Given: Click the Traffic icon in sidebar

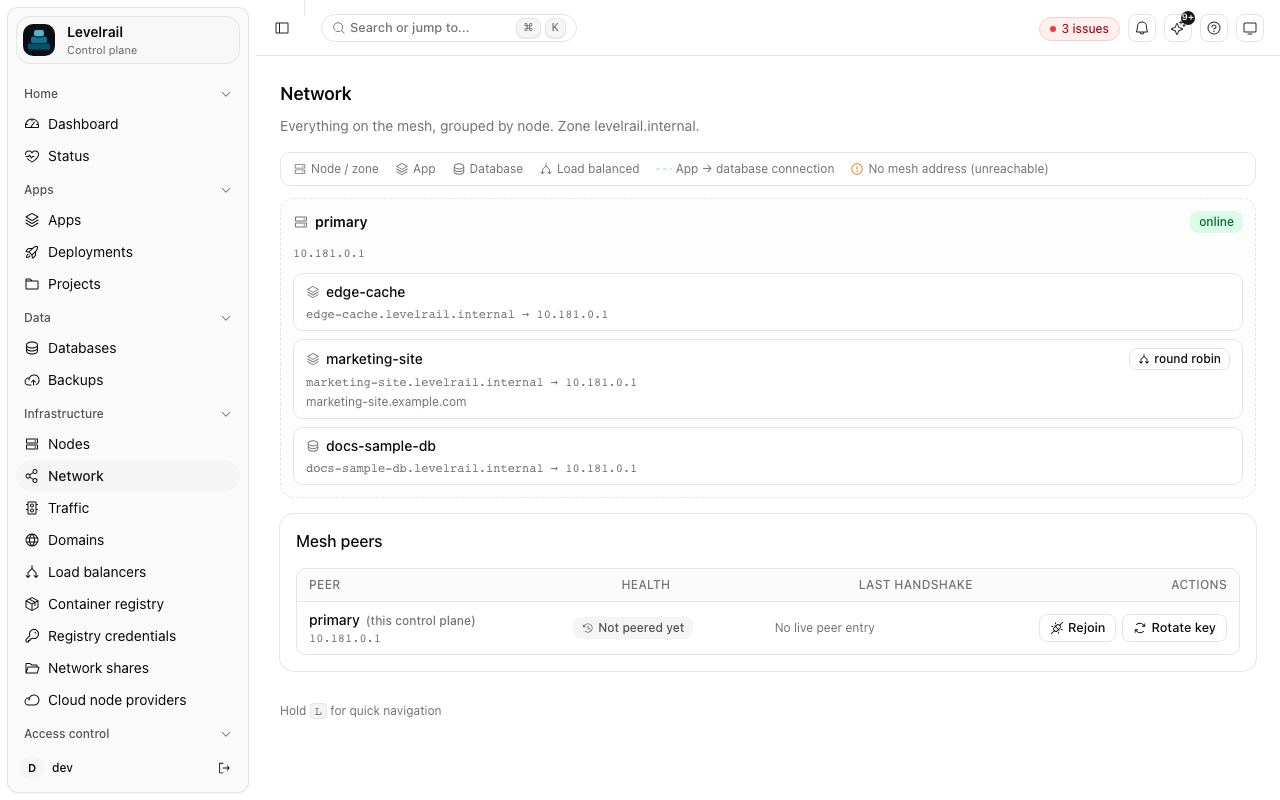Looking at the screenshot, I should (x=32, y=508).
